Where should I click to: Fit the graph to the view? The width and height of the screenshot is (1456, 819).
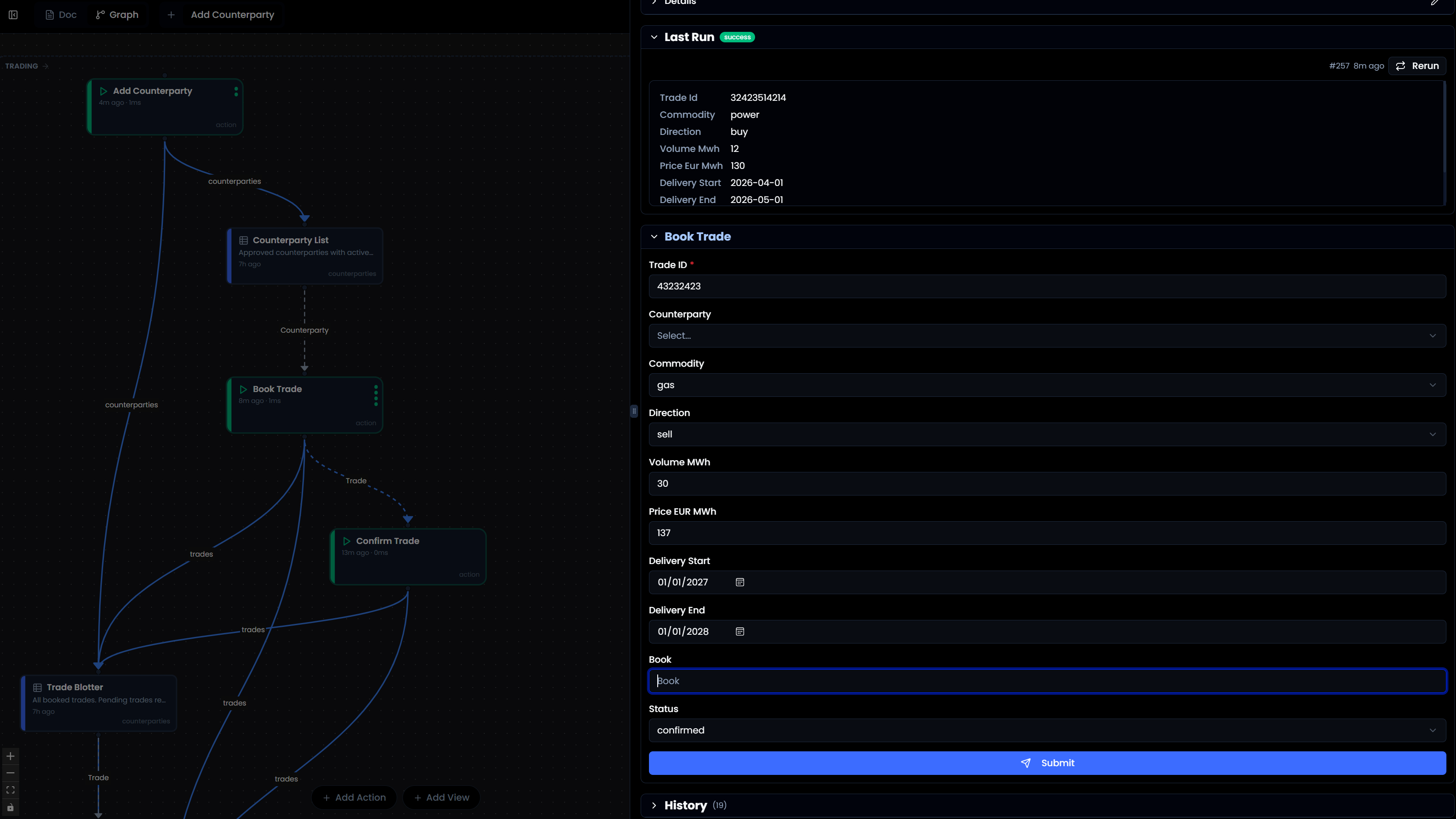[x=10, y=790]
